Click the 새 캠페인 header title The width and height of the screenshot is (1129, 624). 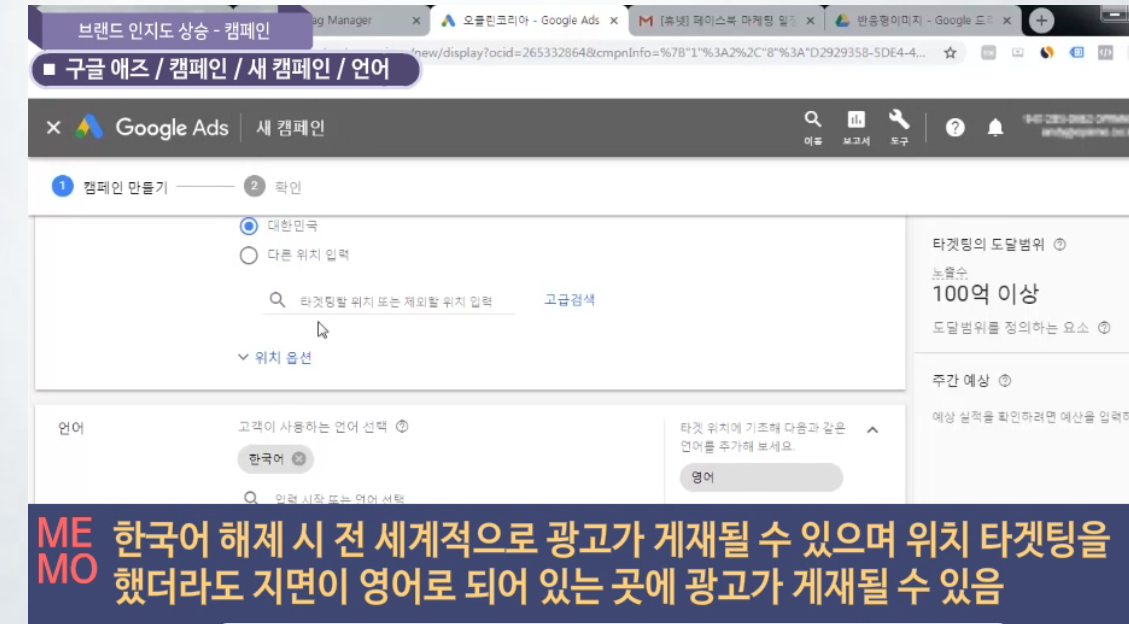(x=290, y=127)
